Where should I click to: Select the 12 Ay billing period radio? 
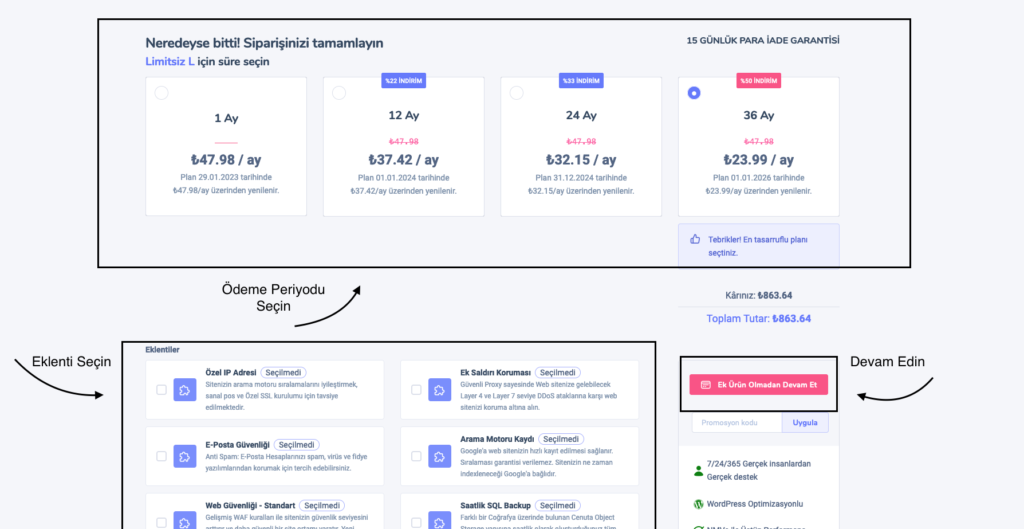(339, 93)
